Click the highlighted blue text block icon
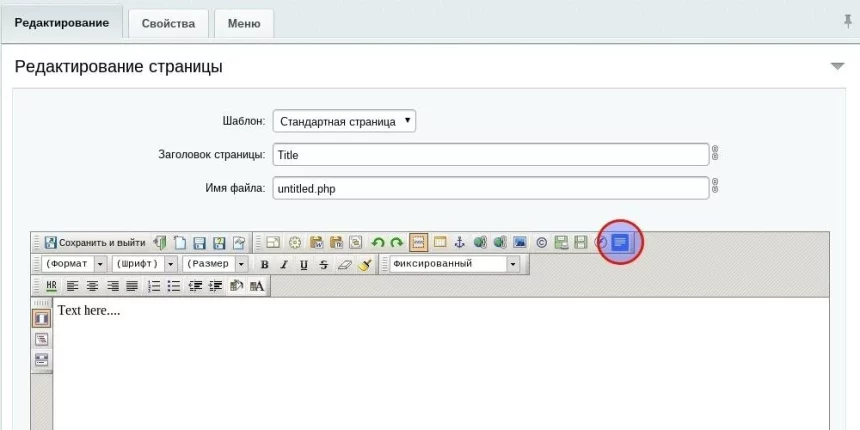 tap(621, 242)
